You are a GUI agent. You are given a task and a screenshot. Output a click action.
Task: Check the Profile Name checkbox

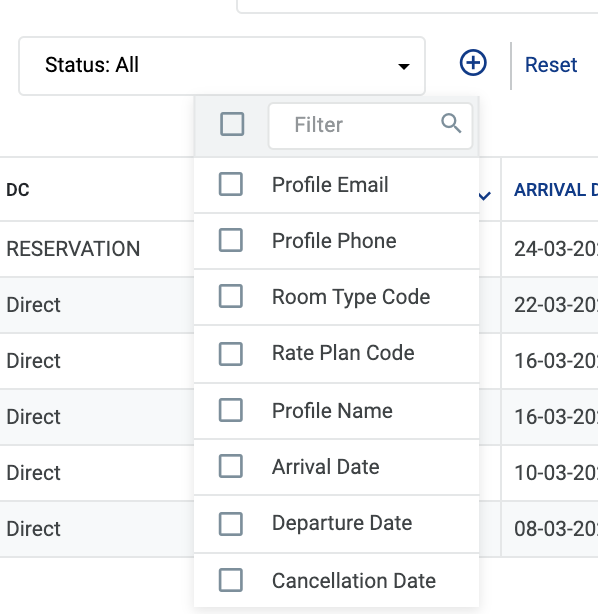click(231, 410)
